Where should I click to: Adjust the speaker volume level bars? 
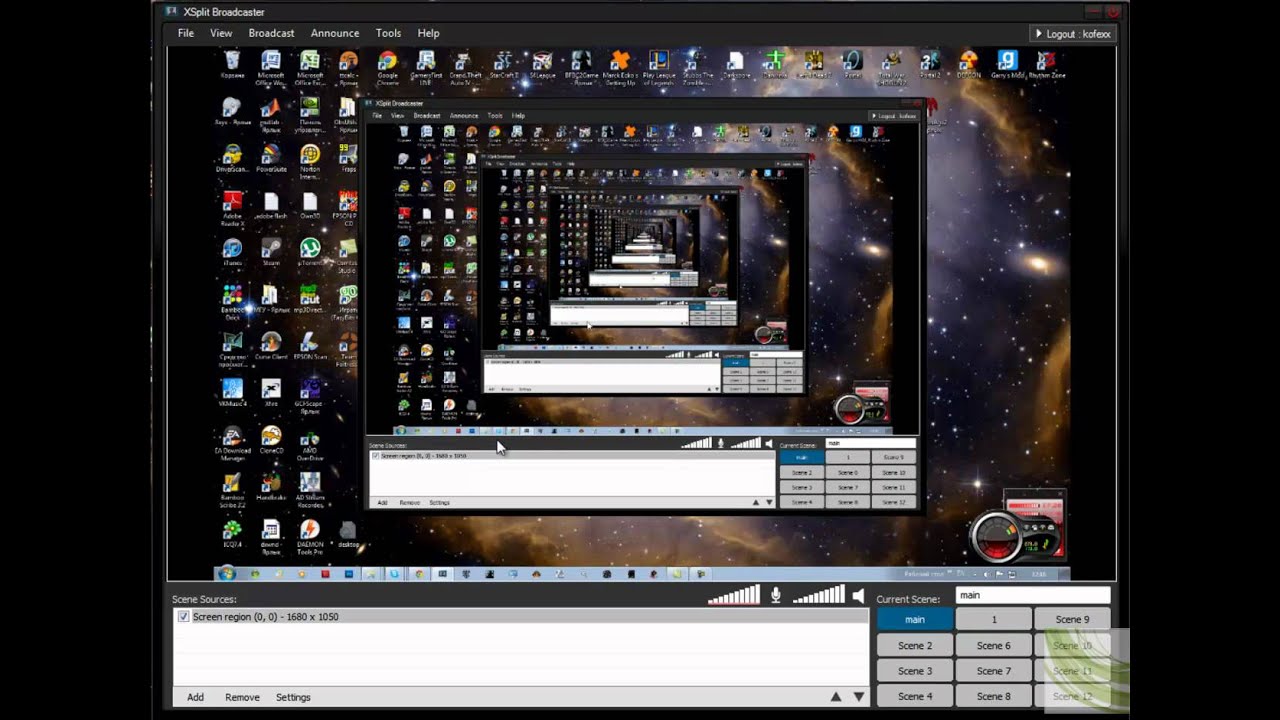click(818, 596)
